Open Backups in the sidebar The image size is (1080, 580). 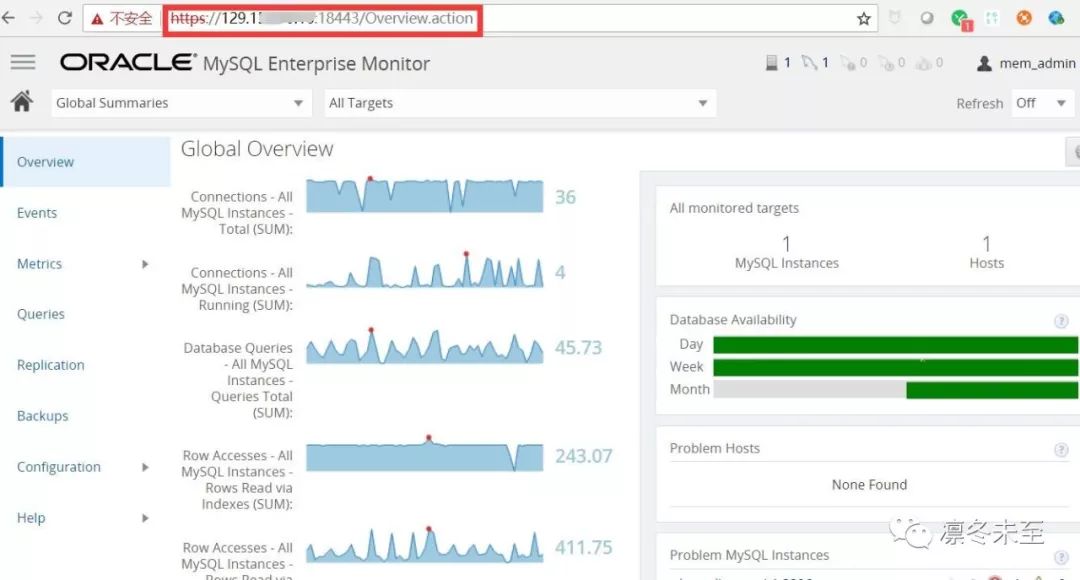coord(43,416)
